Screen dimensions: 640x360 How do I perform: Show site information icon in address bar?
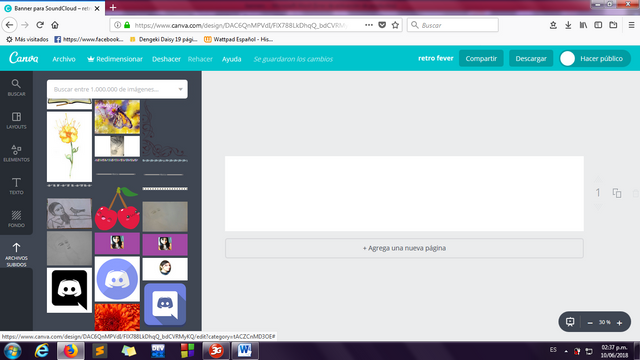pos(118,25)
